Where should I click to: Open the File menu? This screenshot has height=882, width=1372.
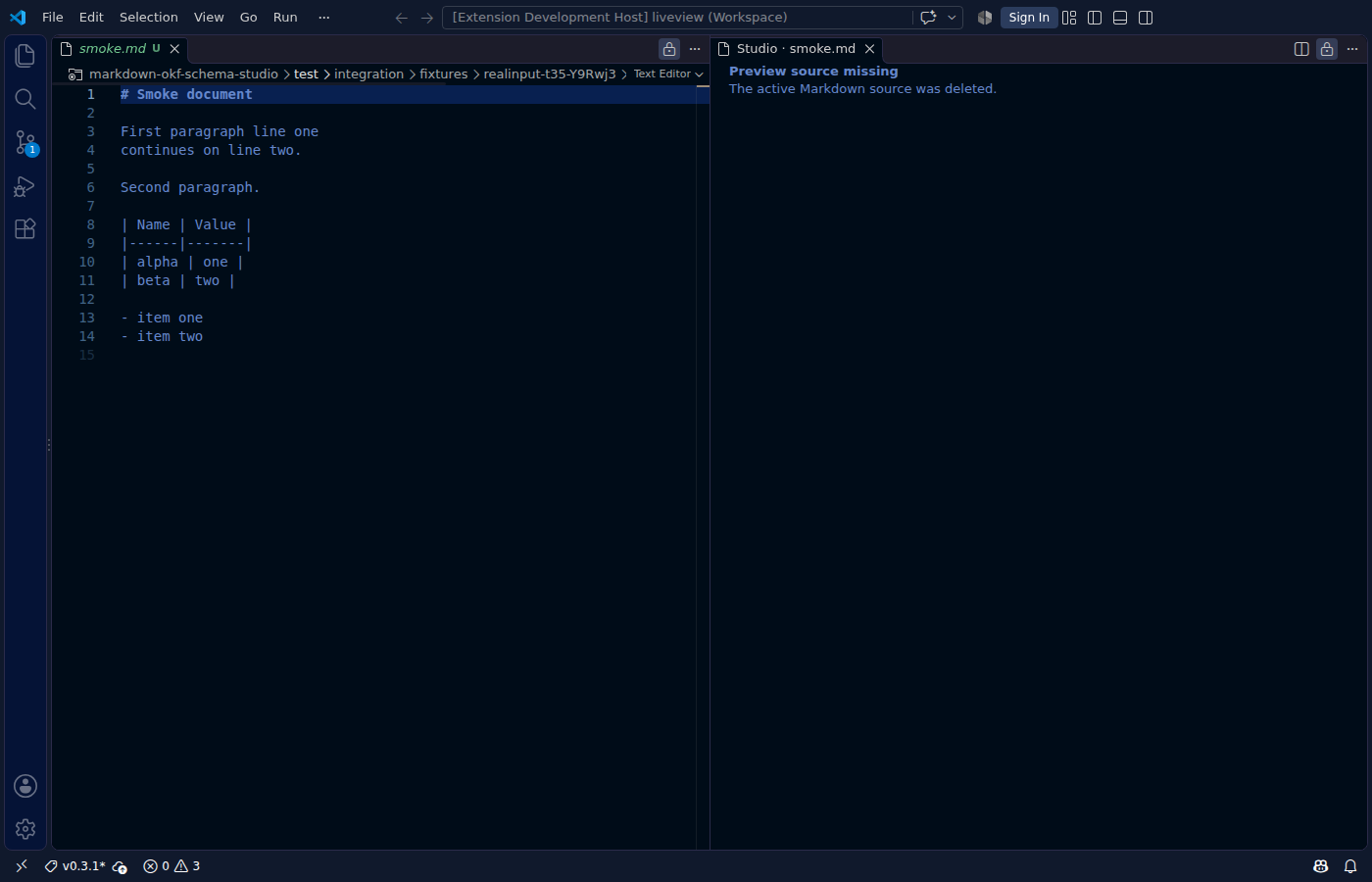(53, 18)
